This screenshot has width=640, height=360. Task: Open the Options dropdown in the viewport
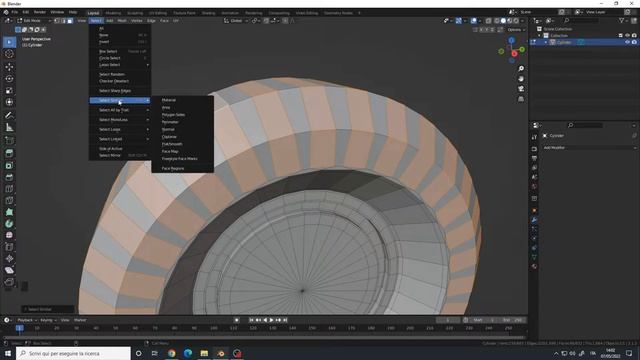click(516, 30)
